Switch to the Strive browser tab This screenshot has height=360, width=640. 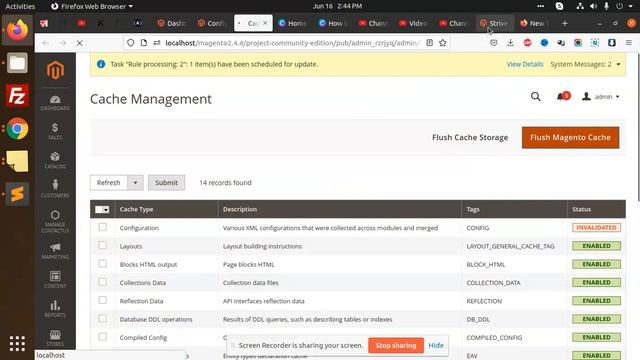click(x=494, y=24)
